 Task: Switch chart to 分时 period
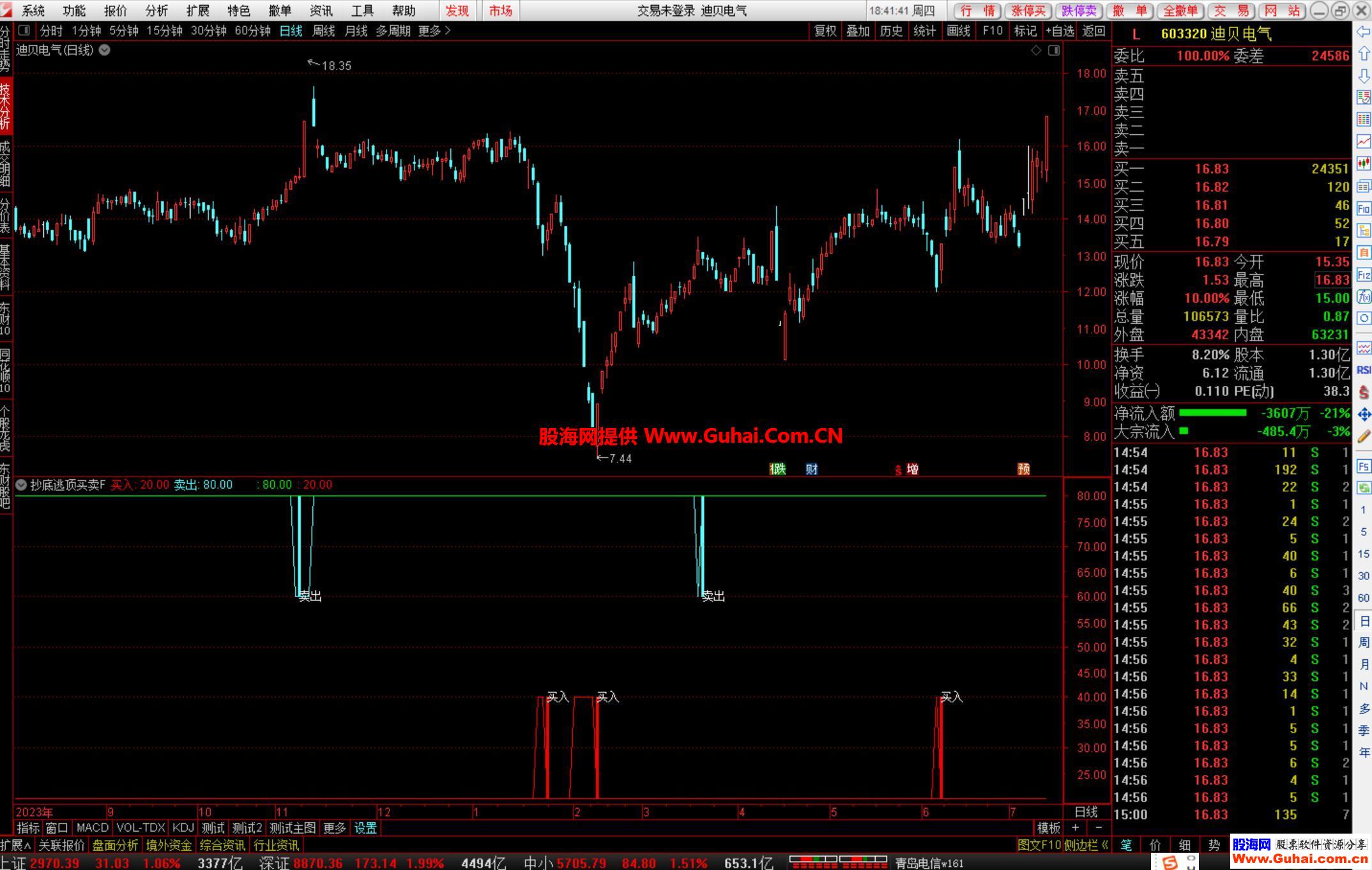(x=51, y=31)
